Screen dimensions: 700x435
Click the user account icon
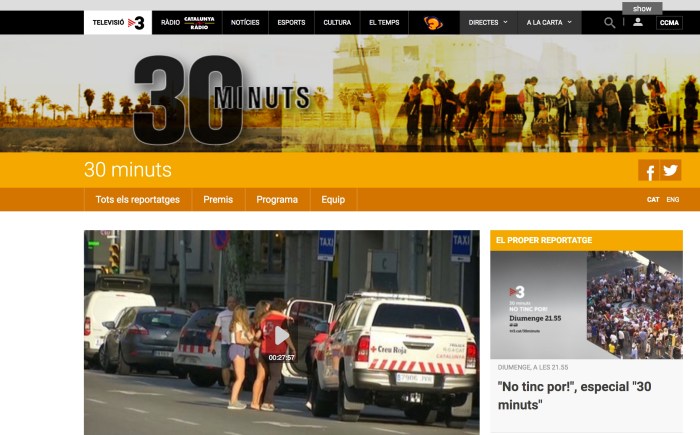click(x=638, y=22)
